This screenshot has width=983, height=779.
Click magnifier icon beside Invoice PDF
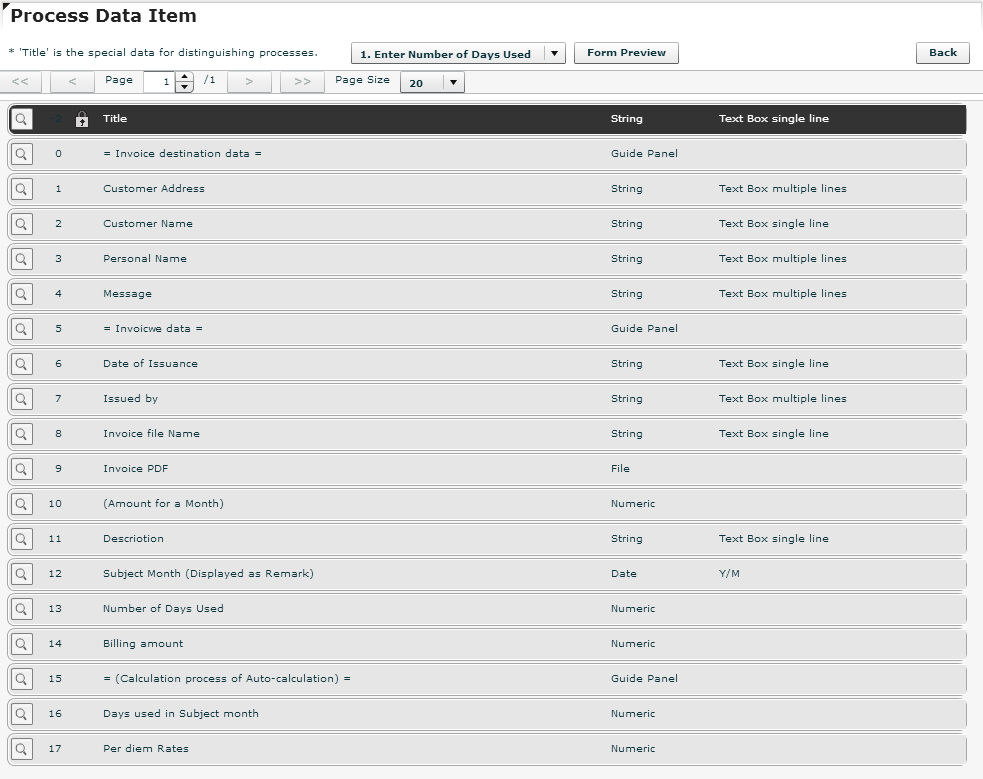[x=21, y=469]
